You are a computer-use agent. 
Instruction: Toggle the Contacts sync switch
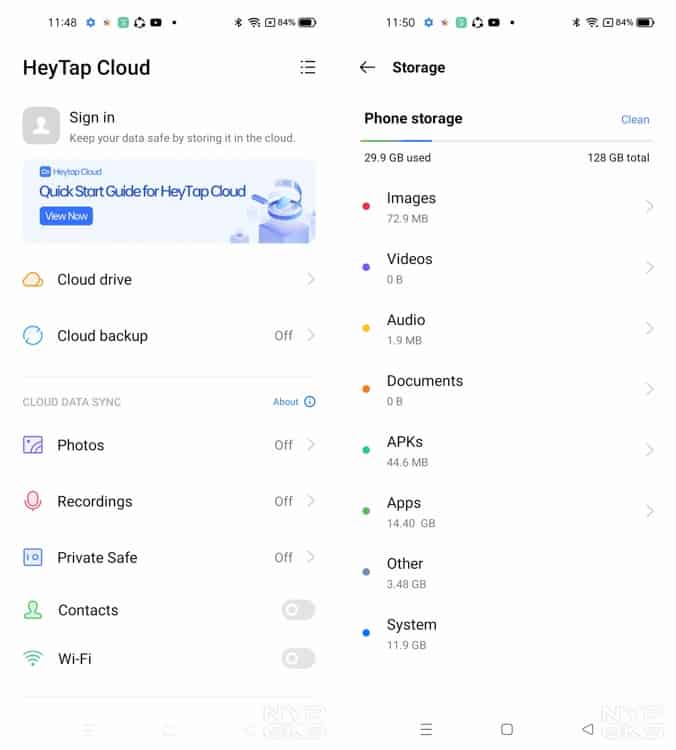point(298,610)
